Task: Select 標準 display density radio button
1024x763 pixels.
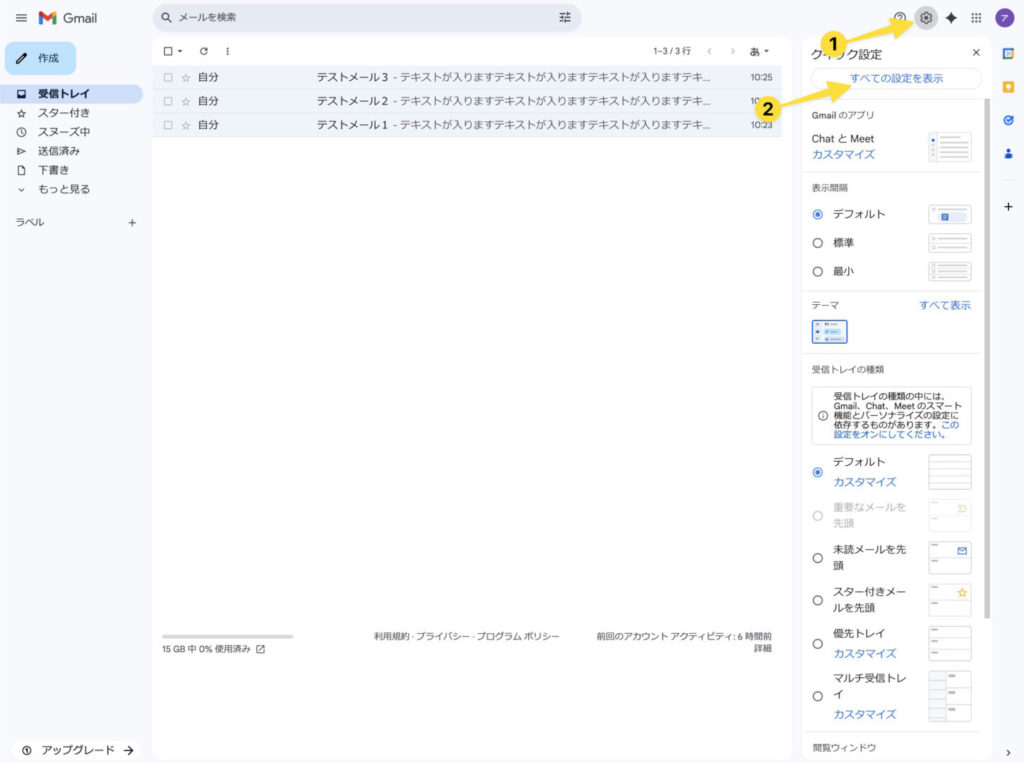Action: click(x=818, y=243)
